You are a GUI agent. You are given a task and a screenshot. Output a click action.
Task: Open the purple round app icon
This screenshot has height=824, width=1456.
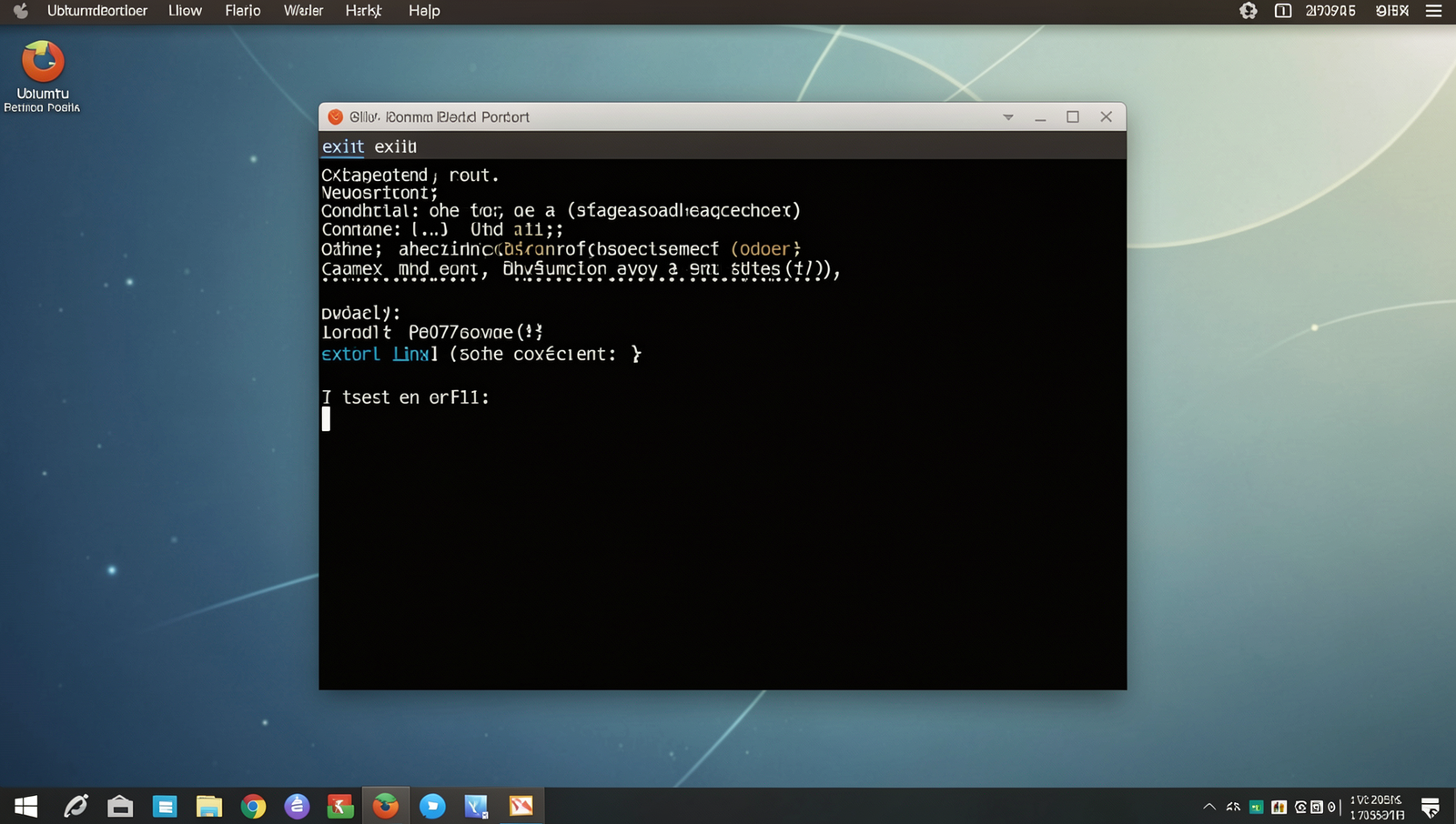click(x=297, y=806)
